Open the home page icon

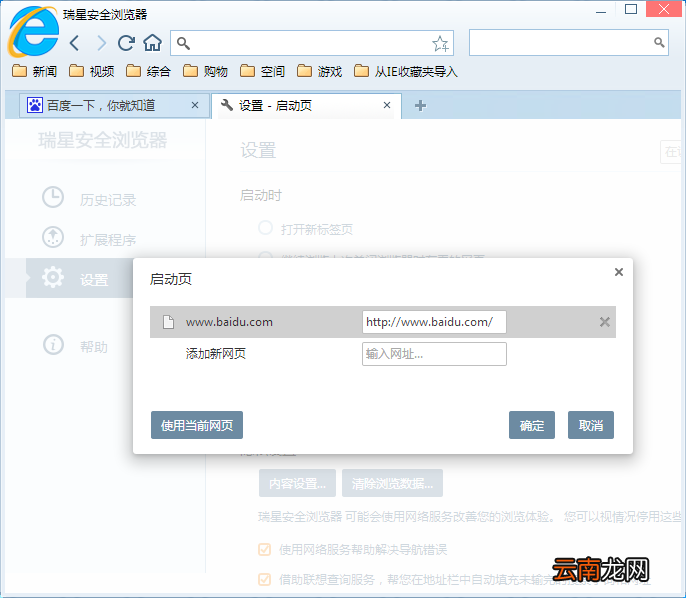click(153, 43)
